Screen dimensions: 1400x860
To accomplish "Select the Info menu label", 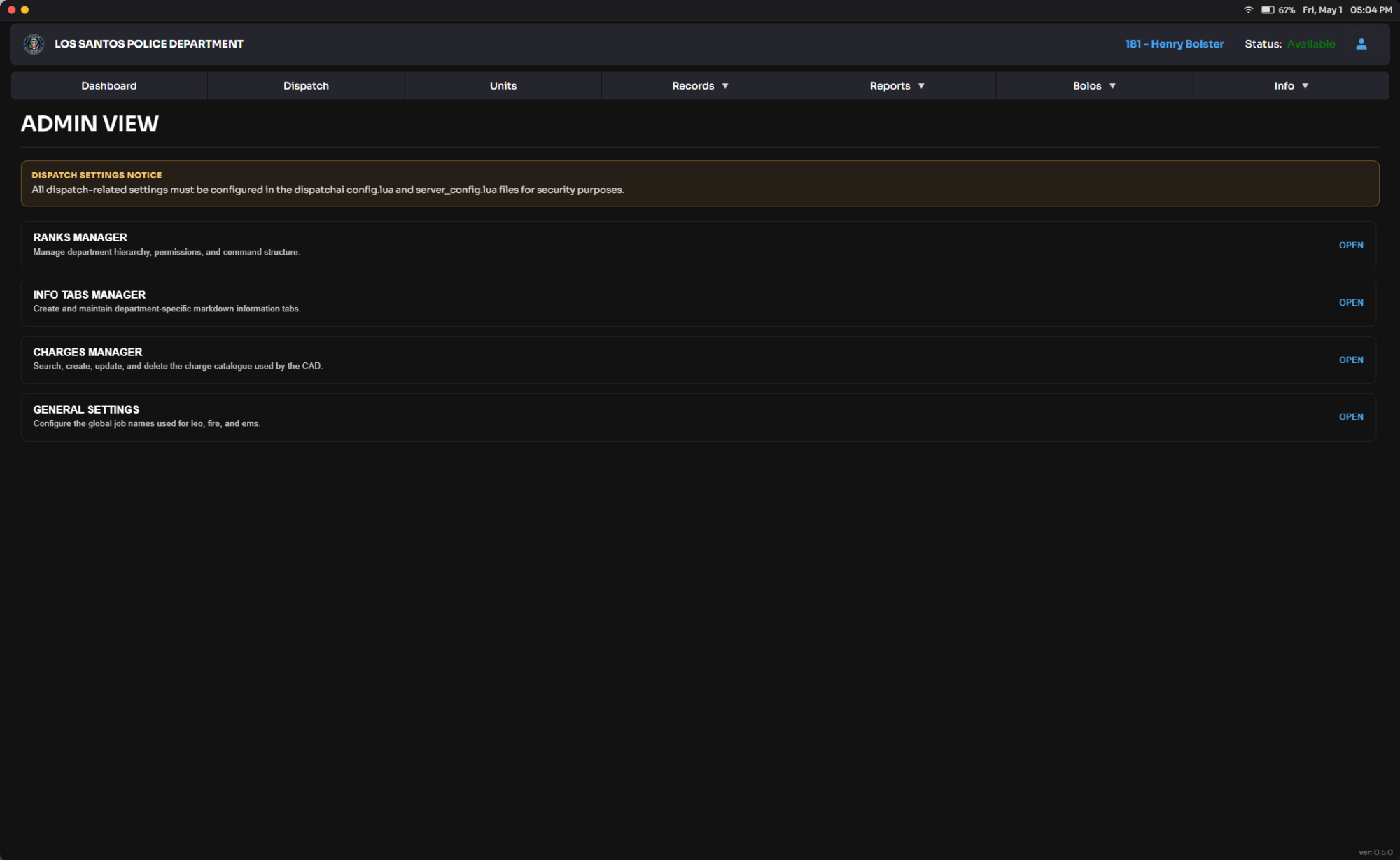I will [x=1284, y=85].
